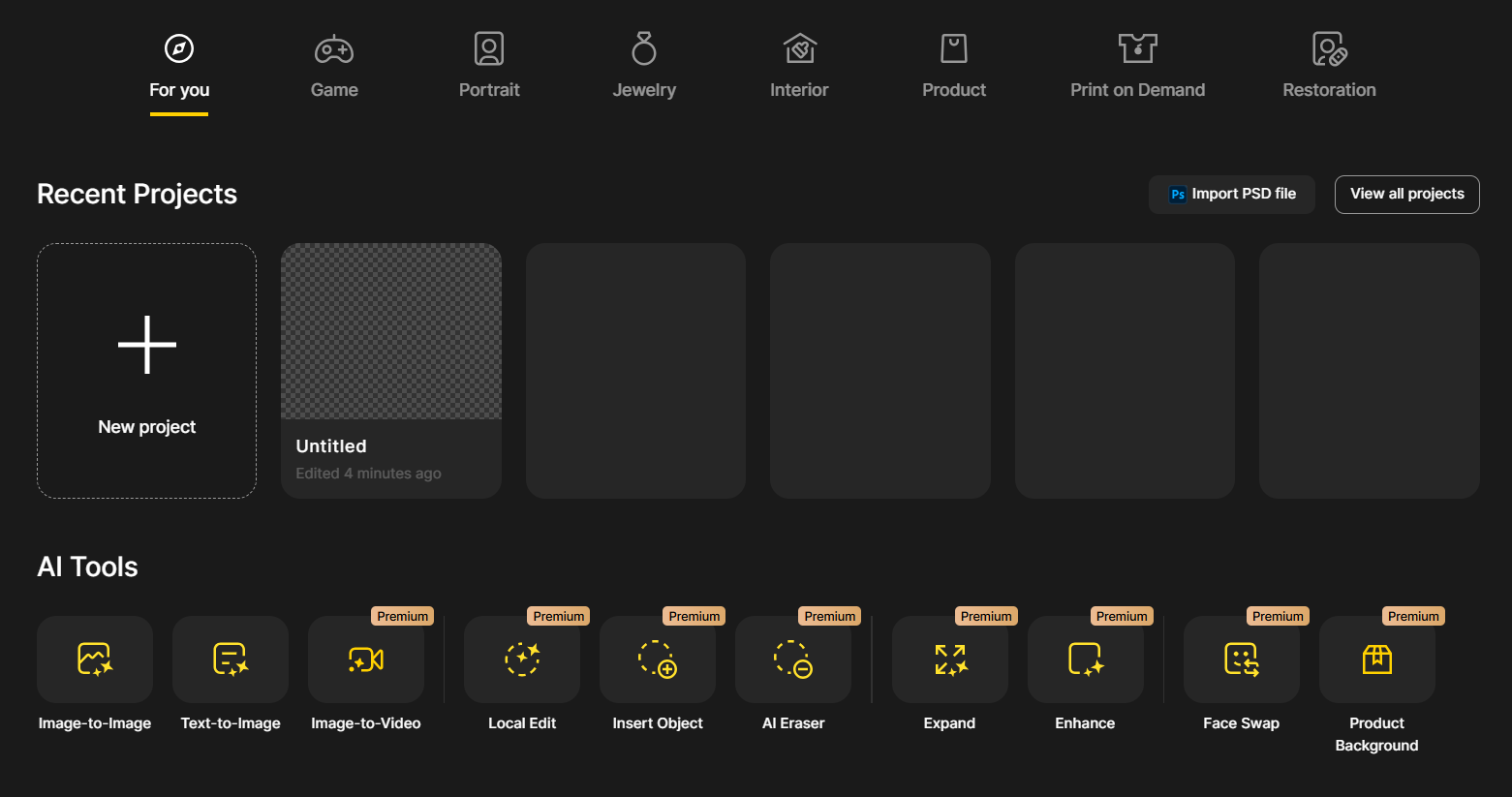Image resolution: width=1512 pixels, height=797 pixels.
Task: Open the Product Background tool
Action: pos(1377,659)
